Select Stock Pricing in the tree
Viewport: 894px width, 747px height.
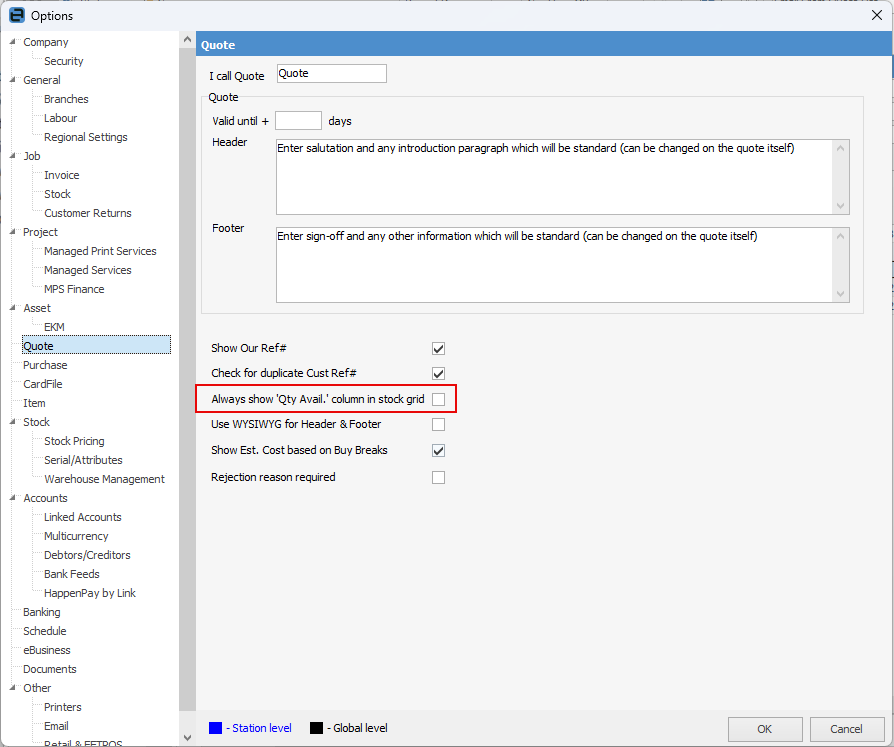(x=74, y=441)
